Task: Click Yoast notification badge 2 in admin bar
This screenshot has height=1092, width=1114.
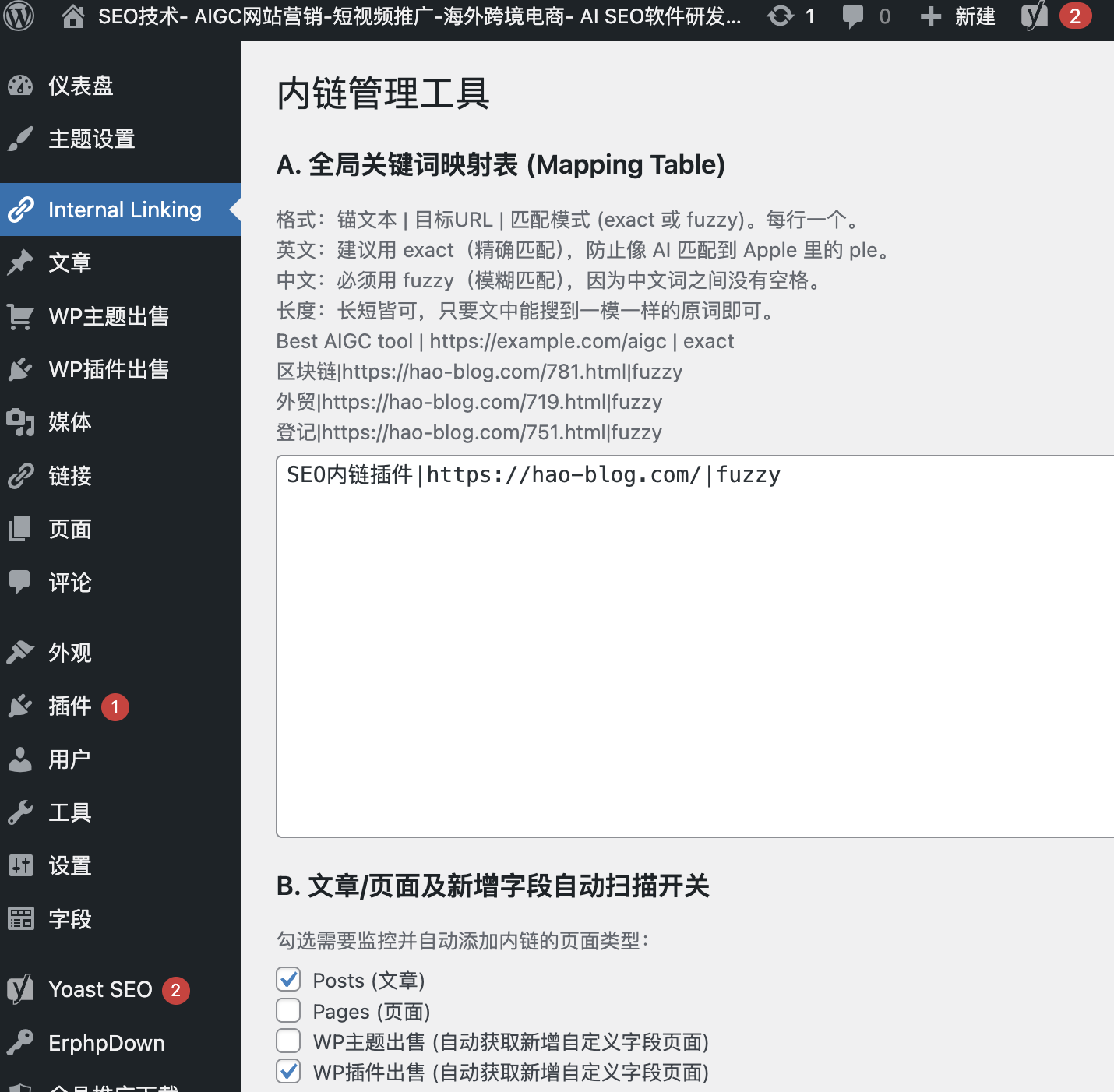Action: [1075, 16]
